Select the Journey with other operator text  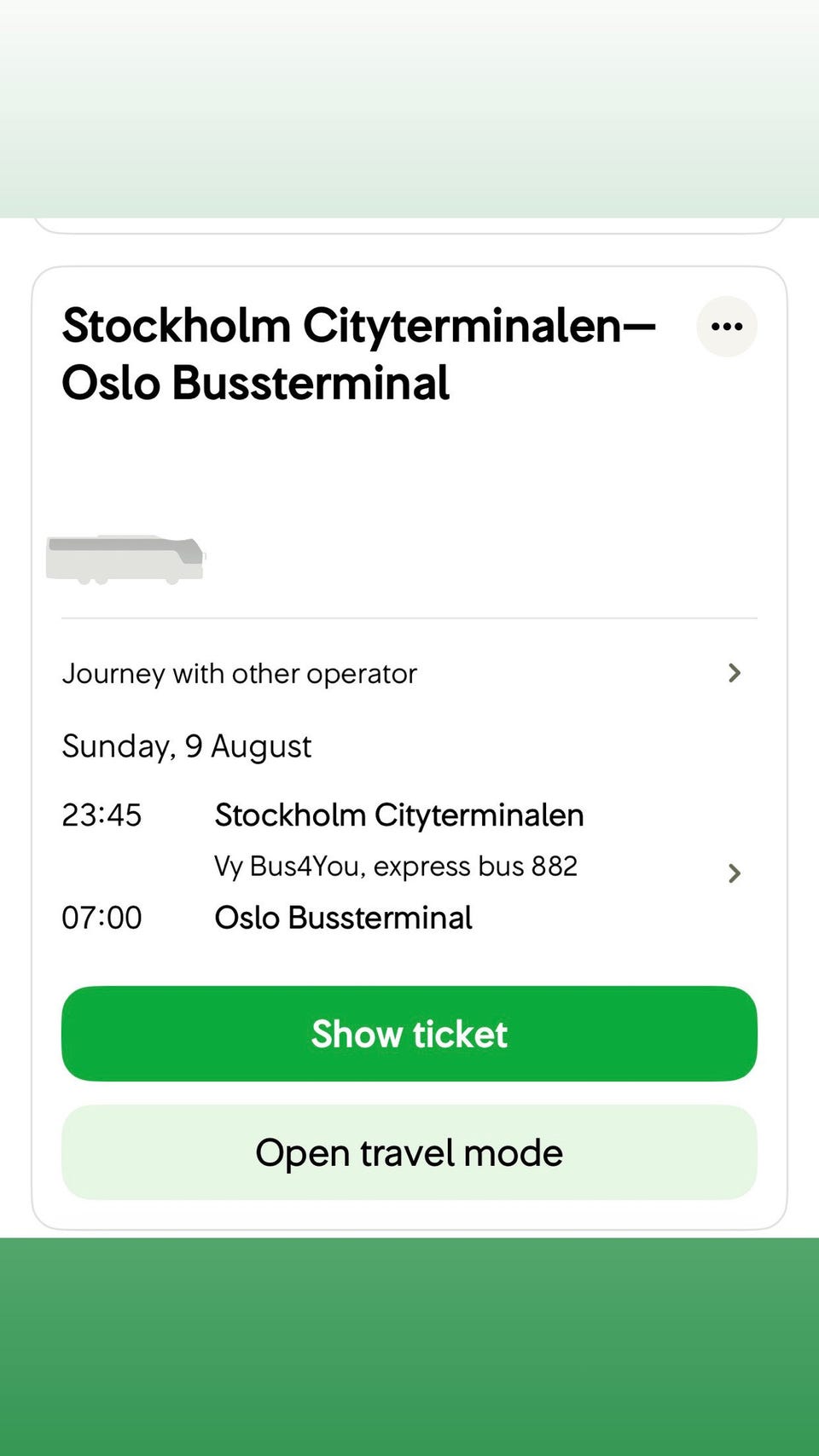(240, 674)
